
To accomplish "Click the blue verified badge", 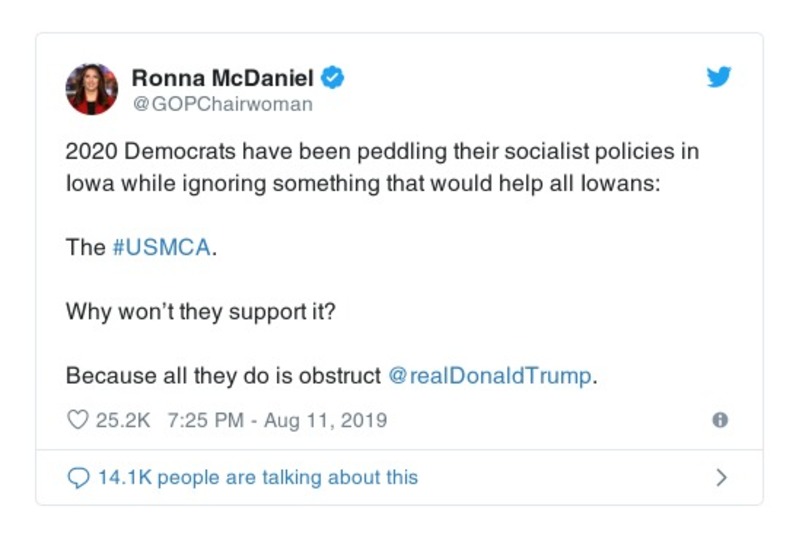I will (x=333, y=78).
